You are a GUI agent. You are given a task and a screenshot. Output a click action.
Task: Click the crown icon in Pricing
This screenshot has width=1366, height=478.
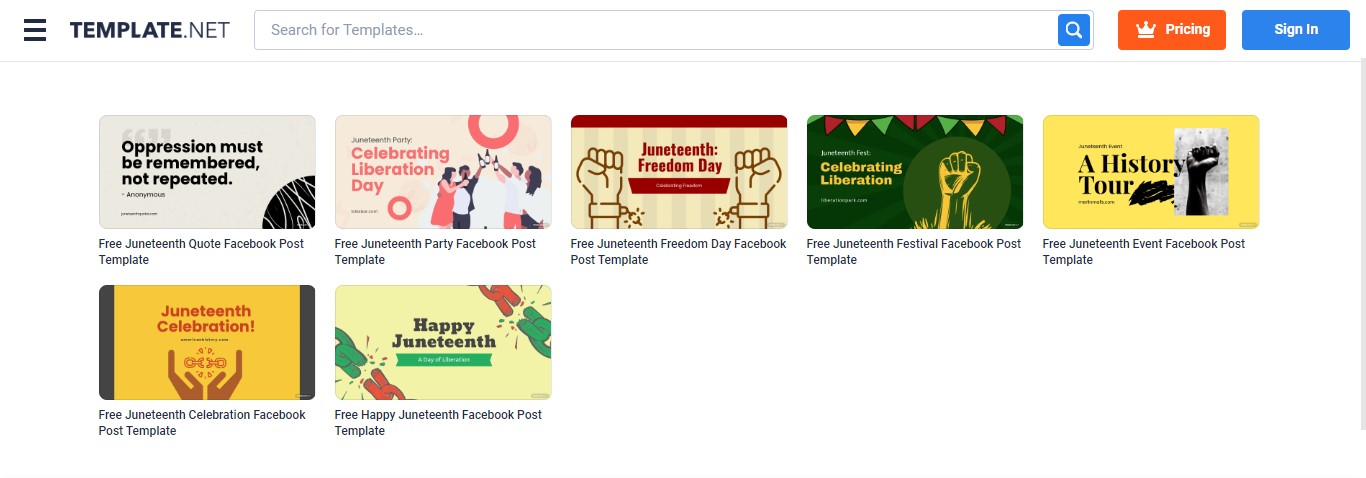coord(1146,30)
